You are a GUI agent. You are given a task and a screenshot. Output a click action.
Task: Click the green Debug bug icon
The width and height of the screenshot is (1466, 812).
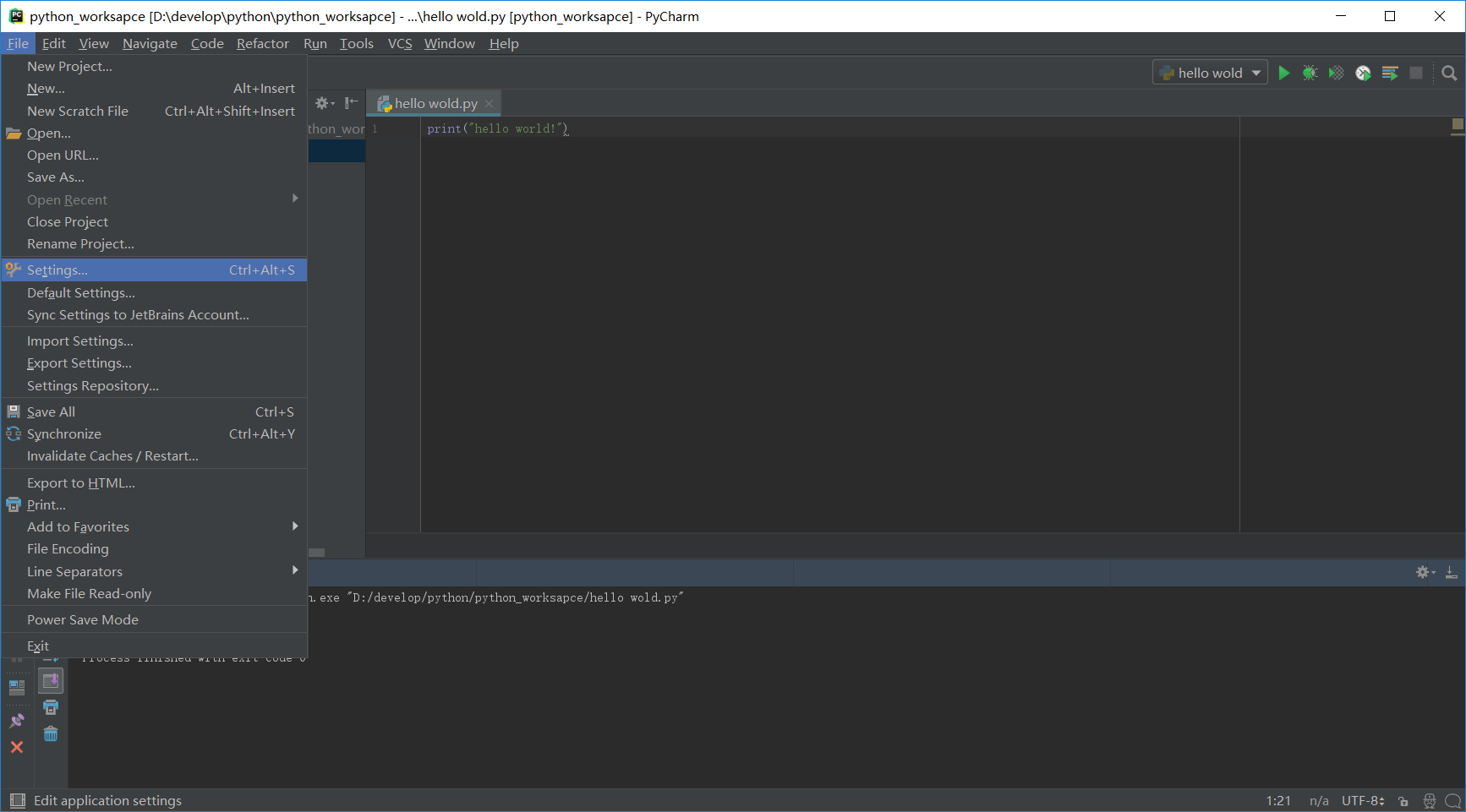[1310, 73]
